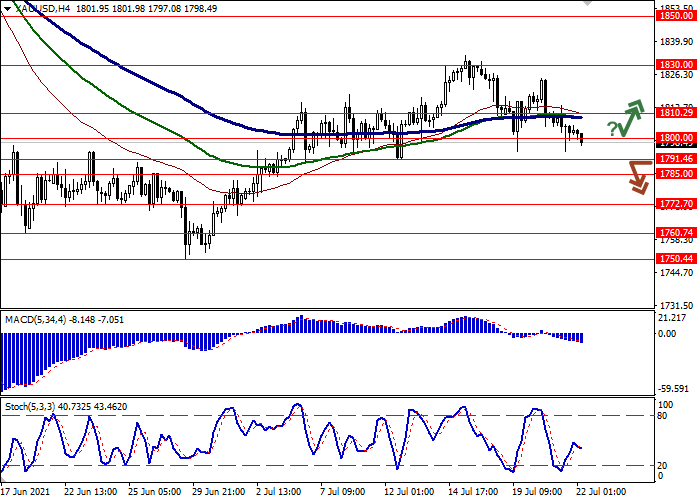700x500 pixels.
Task: Click the 1826.30 price scale value
Action: pos(676,75)
